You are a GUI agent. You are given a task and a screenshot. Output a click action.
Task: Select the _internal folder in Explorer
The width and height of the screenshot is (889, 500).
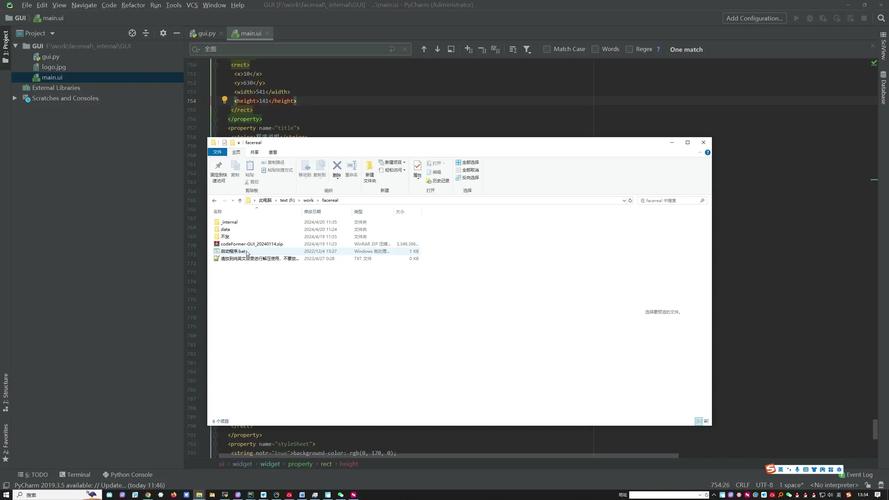click(229, 222)
